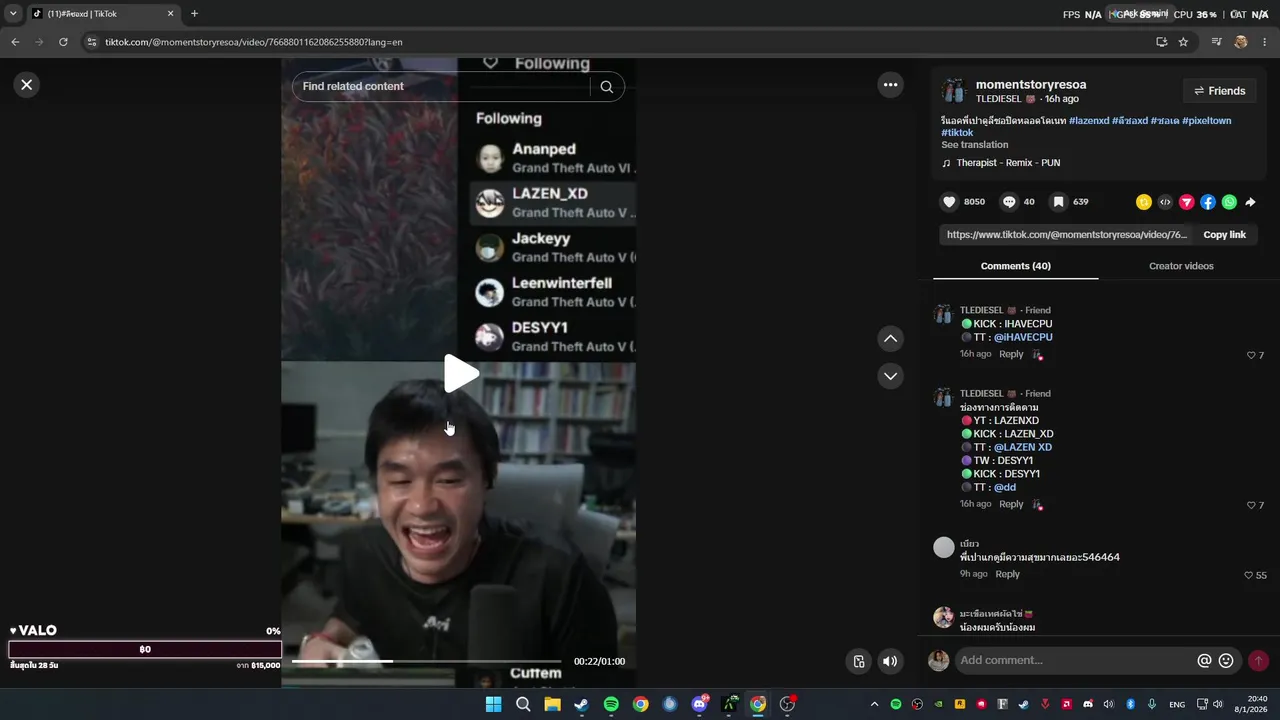Open the Windows Start menu
Viewport: 1280px width, 720px height.
(x=493, y=704)
